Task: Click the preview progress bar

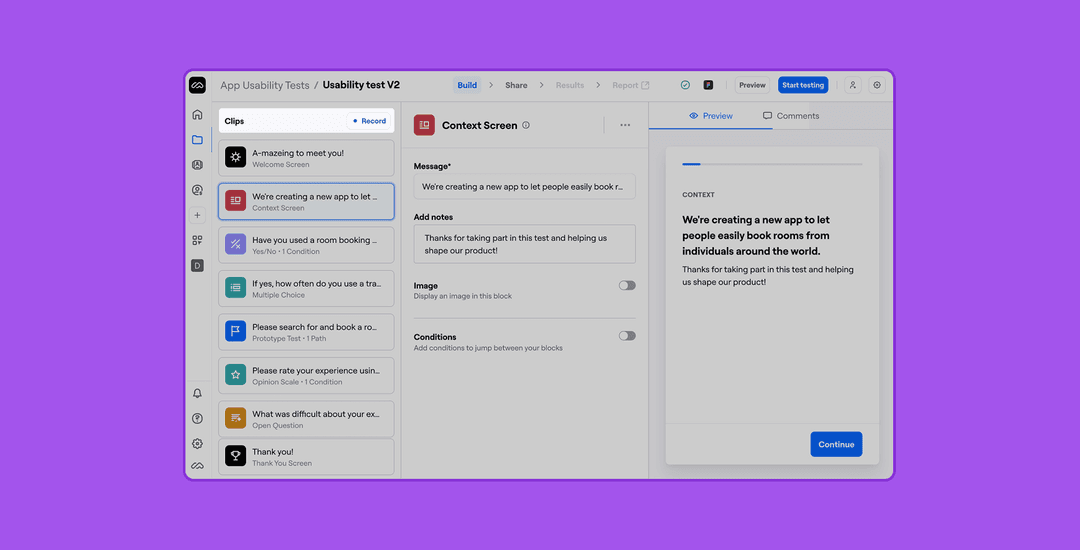Action: (x=772, y=165)
